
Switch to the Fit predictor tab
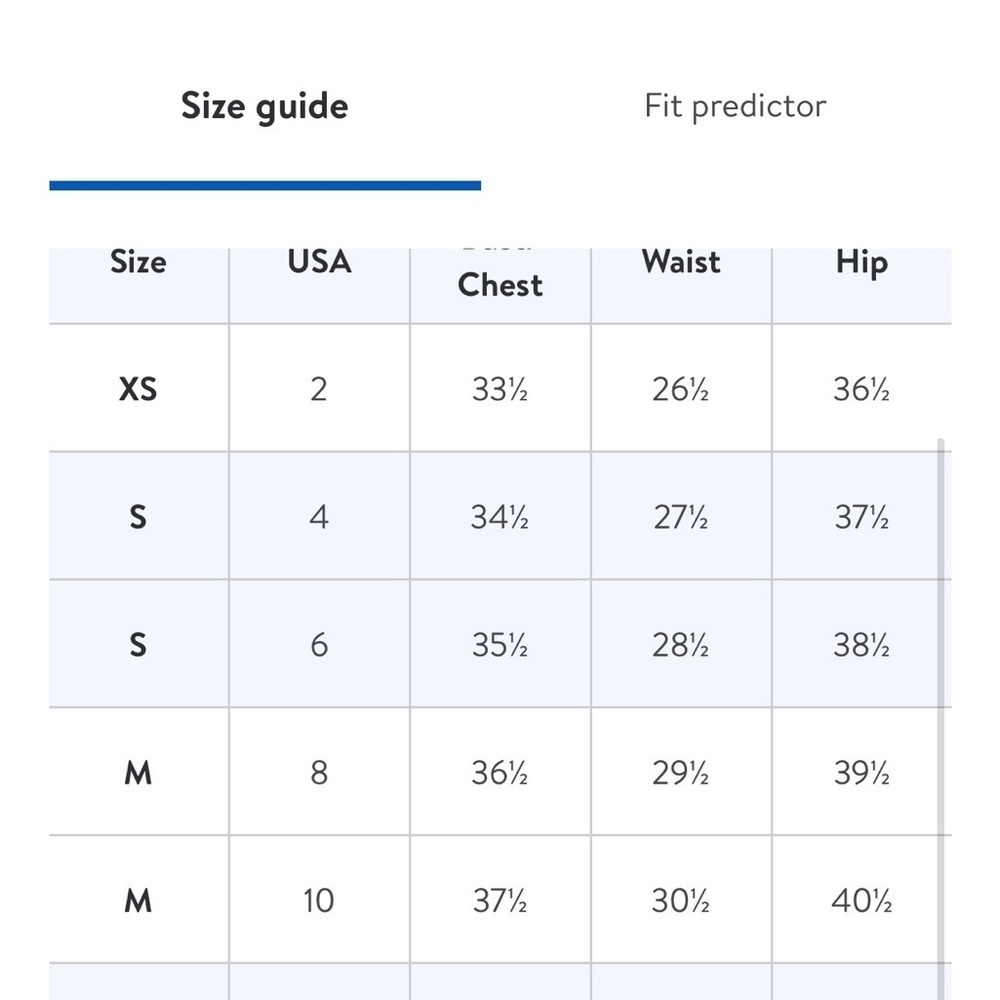pos(735,106)
